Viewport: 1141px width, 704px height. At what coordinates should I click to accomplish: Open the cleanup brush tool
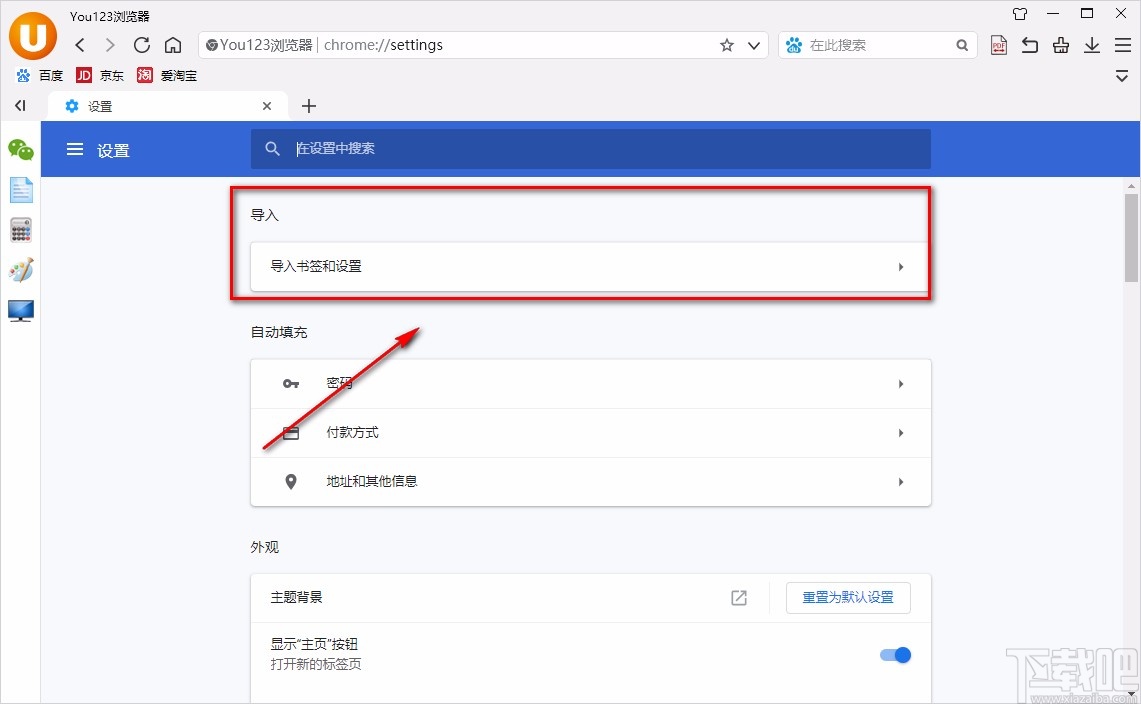(x=1061, y=45)
